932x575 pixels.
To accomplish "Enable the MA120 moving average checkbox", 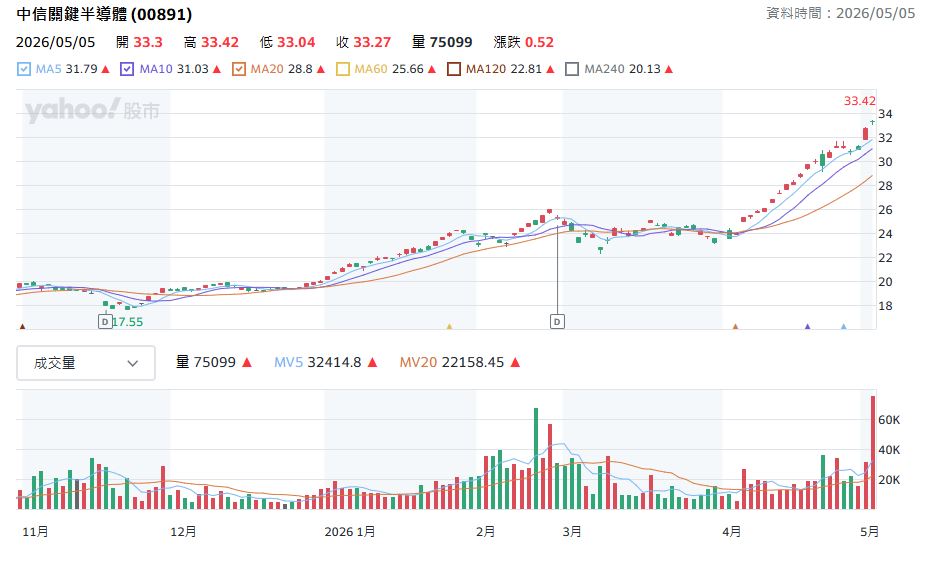I will [454, 69].
